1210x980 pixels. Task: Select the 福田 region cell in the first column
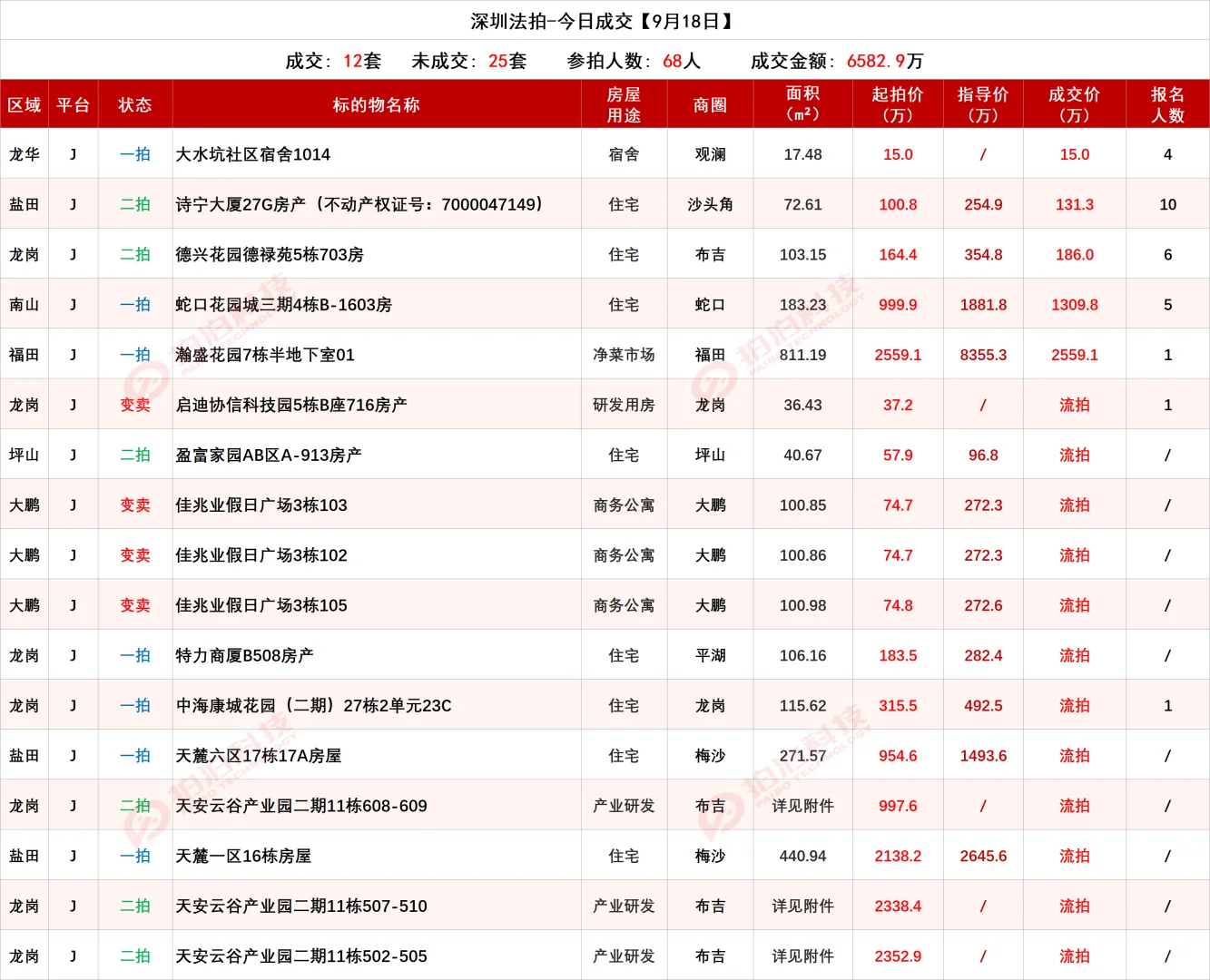[25, 355]
